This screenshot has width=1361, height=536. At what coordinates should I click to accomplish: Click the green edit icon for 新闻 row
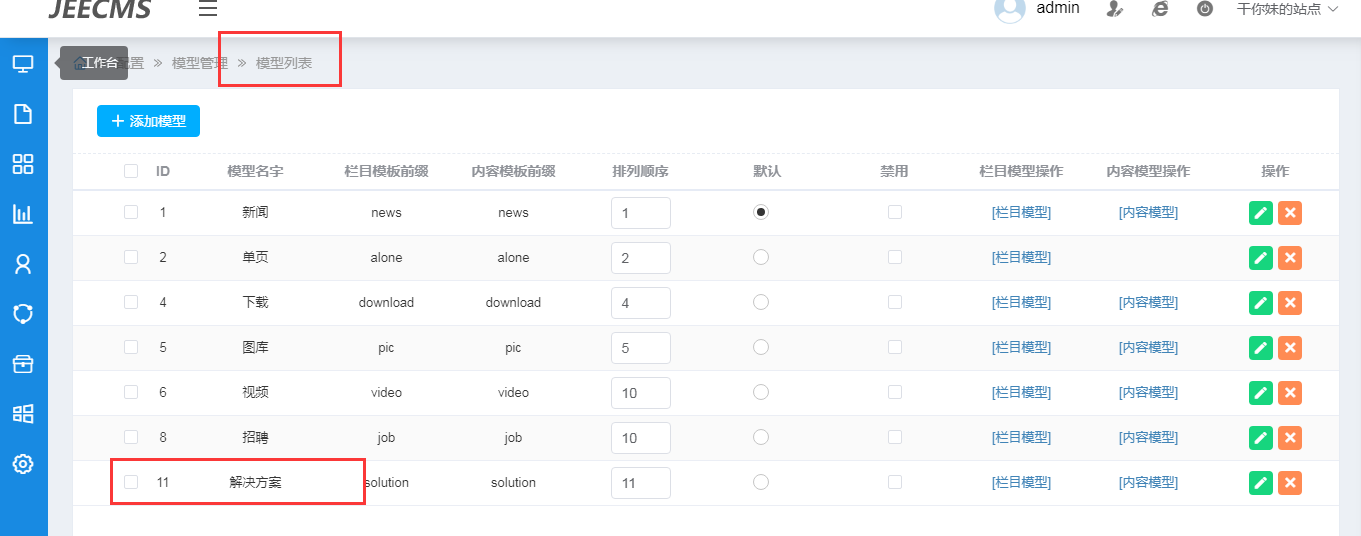(x=1261, y=213)
